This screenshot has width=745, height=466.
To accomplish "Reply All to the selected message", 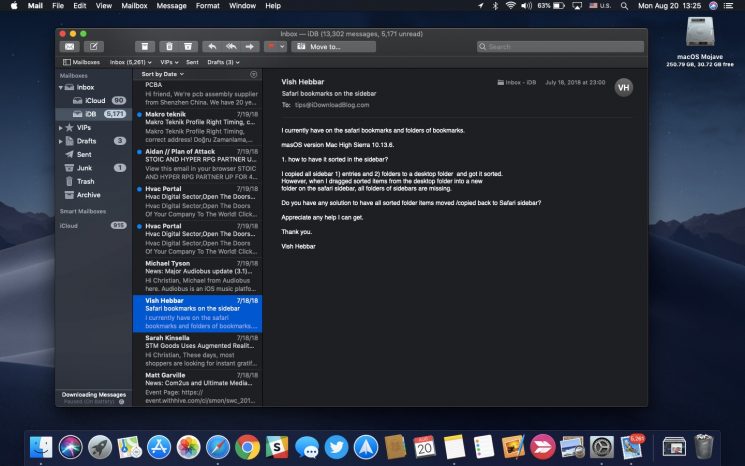I will [x=231, y=47].
